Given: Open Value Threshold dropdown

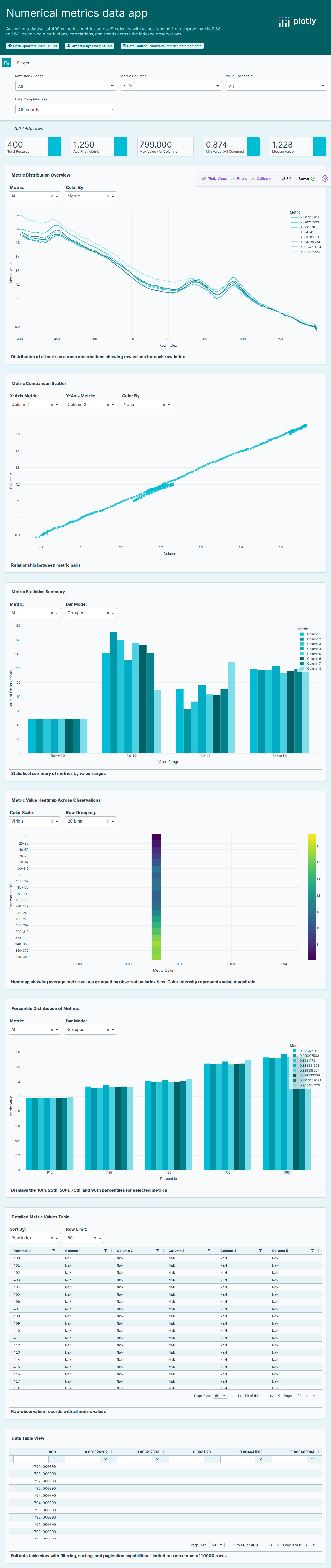Looking at the screenshot, I should click(x=276, y=86).
